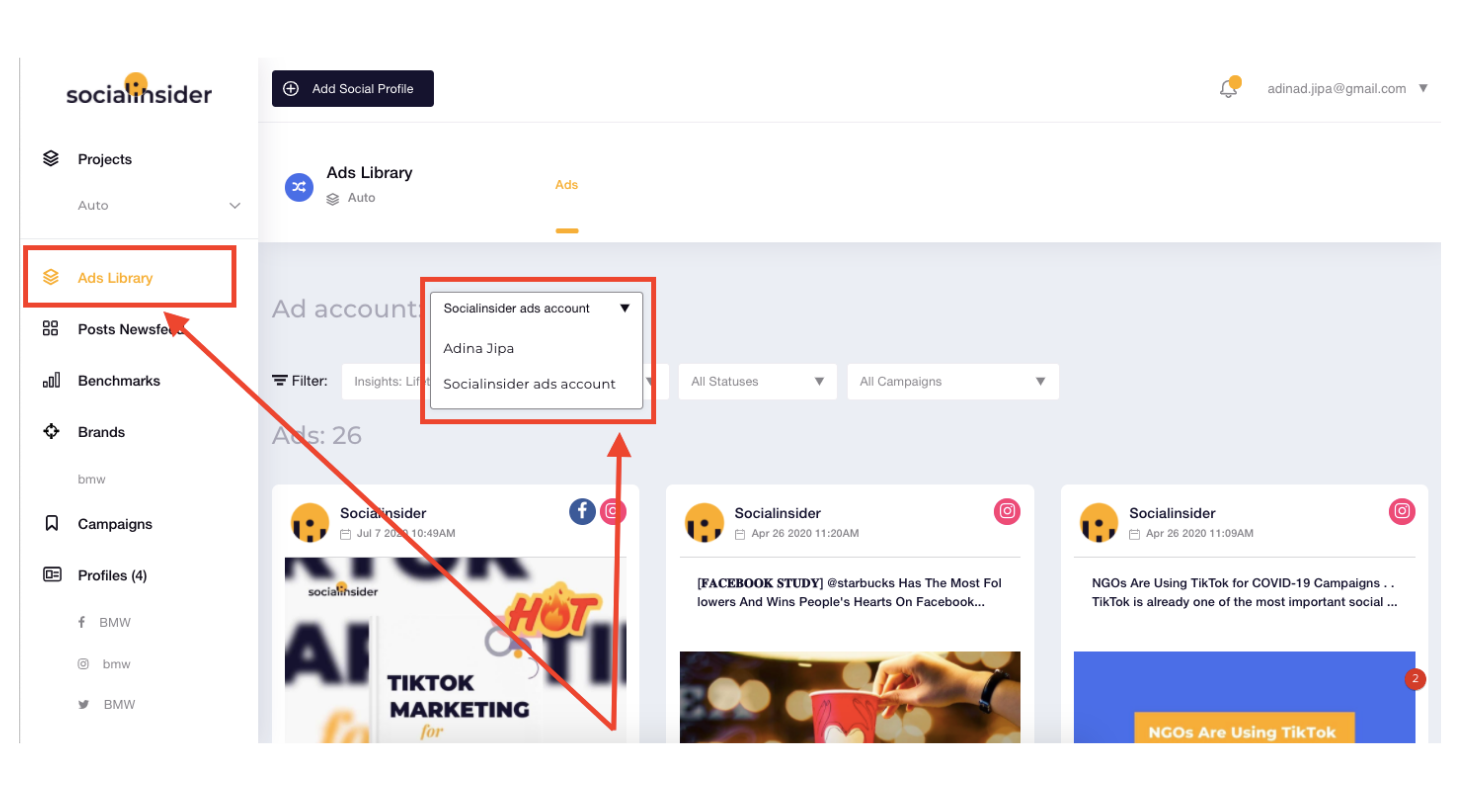1460x800 pixels.
Task: Choose Socialinsider ads account option in list
Action: point(529,384)
